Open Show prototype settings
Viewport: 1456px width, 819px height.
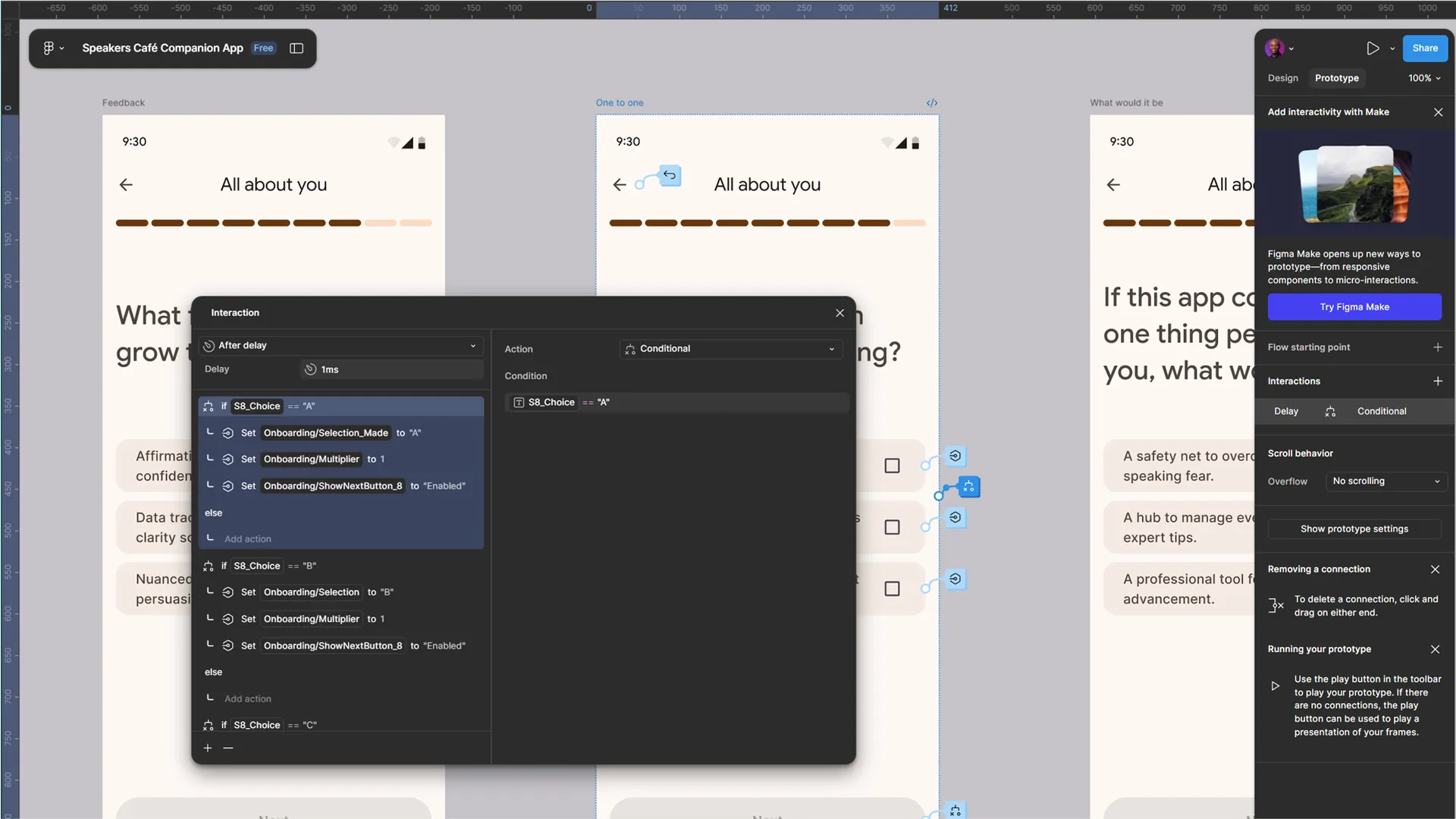1354,529
